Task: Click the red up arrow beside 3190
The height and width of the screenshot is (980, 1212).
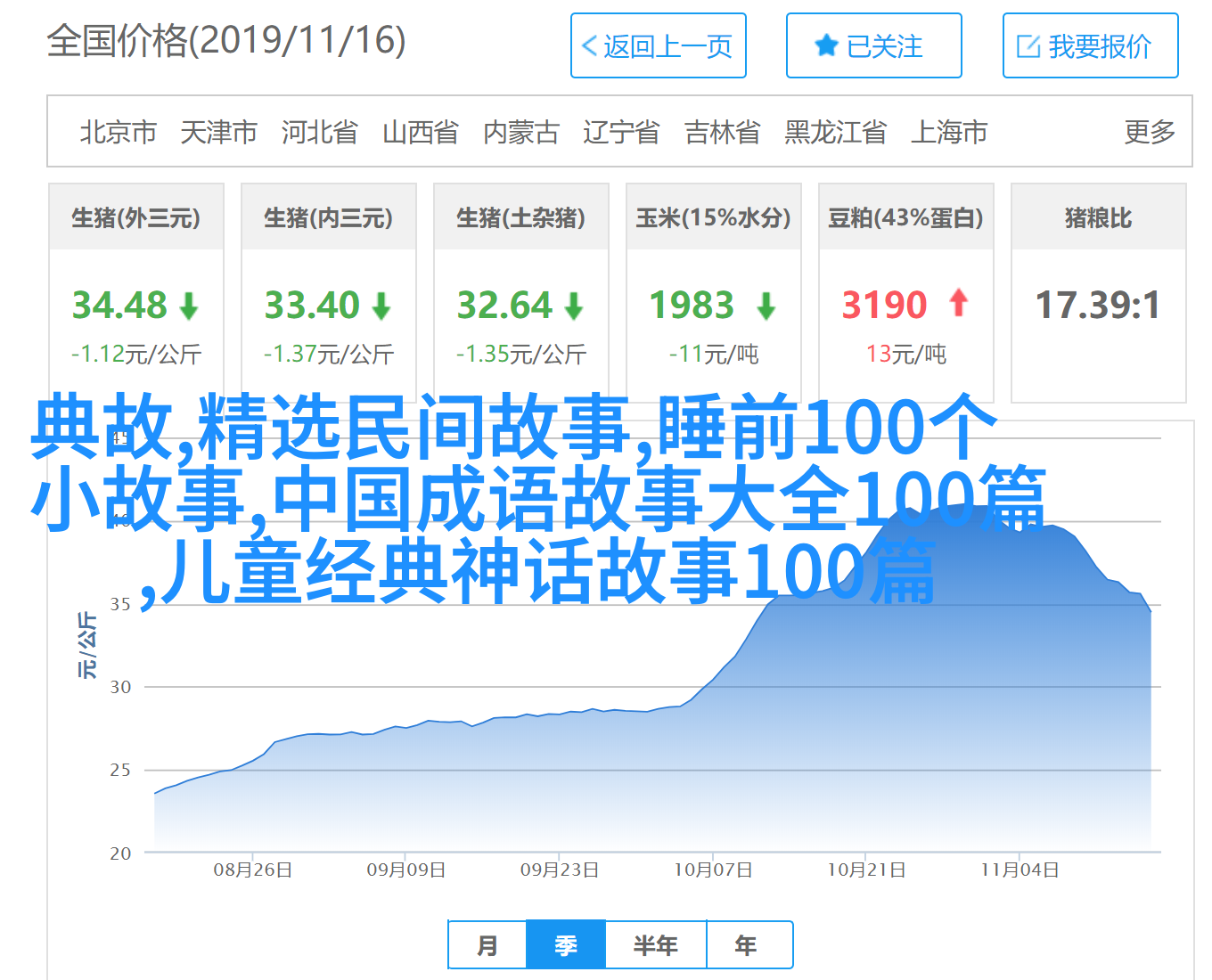Action: pyautogui.click(x=959, y=303)
